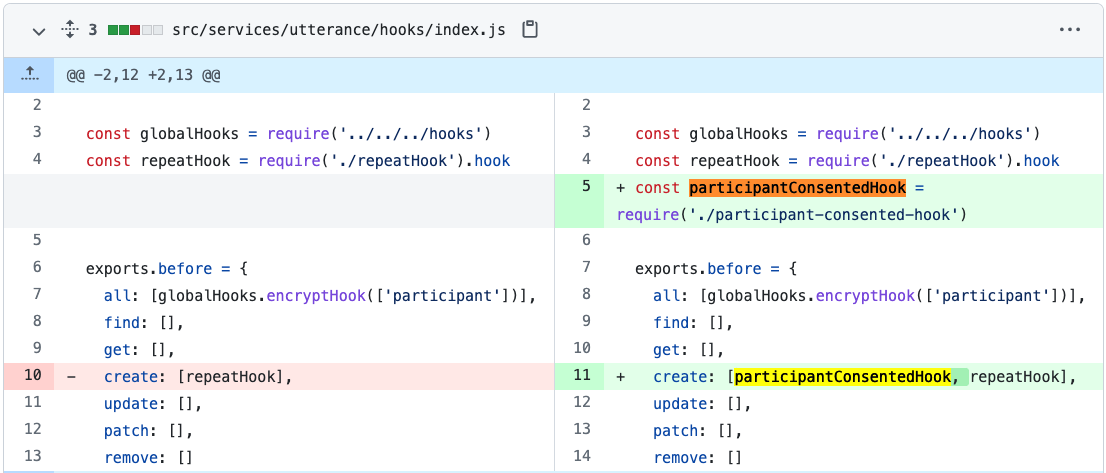Open the three-dot file options menu
The width and height of the screenshot is (1106, 473).
pyautogui.click(x=1069, y=30)
